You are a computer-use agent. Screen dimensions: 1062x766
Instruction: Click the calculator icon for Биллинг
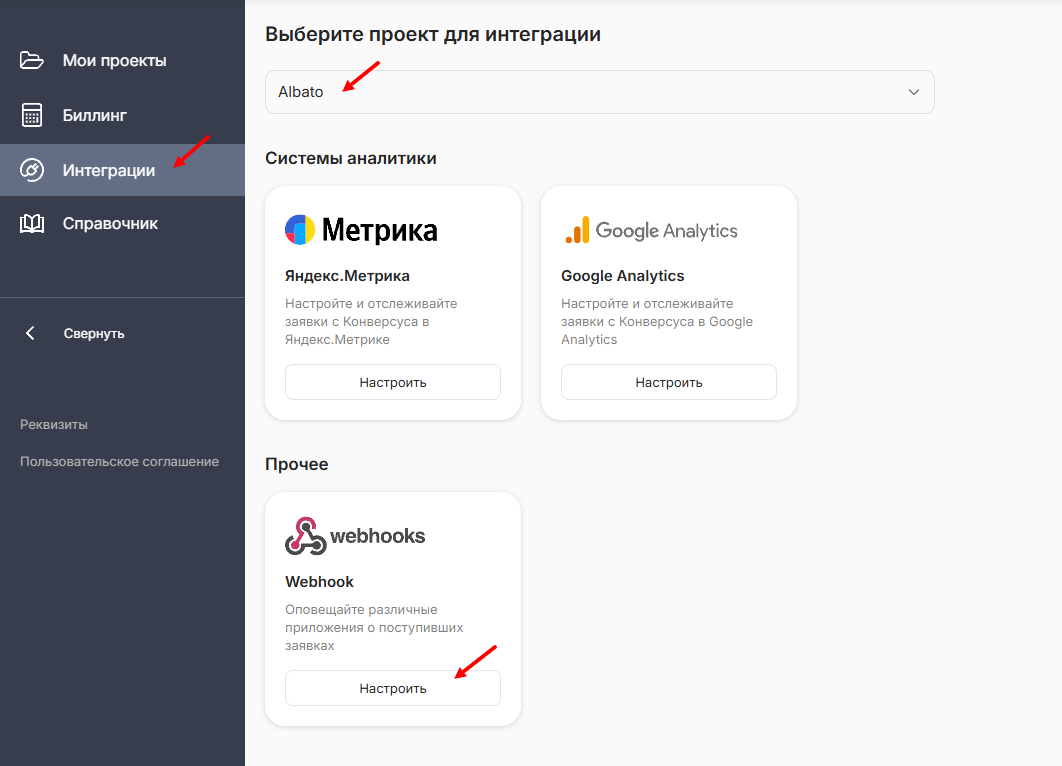tap(32, 115)
